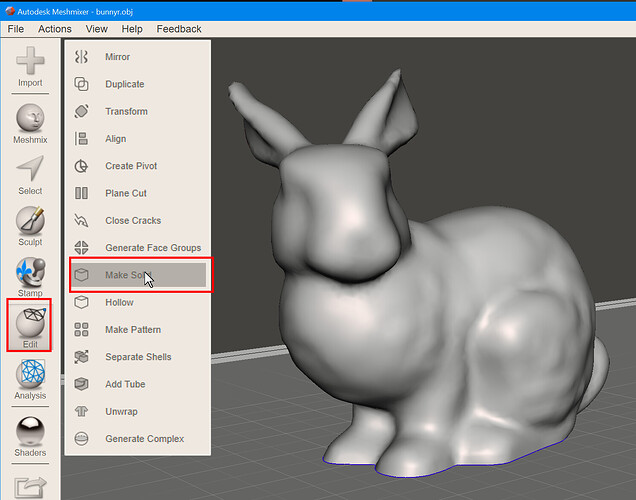This screenshot has width=636, height=500.
Task: Click the export arrow icon at sidebar bottom
Action: 30,487
